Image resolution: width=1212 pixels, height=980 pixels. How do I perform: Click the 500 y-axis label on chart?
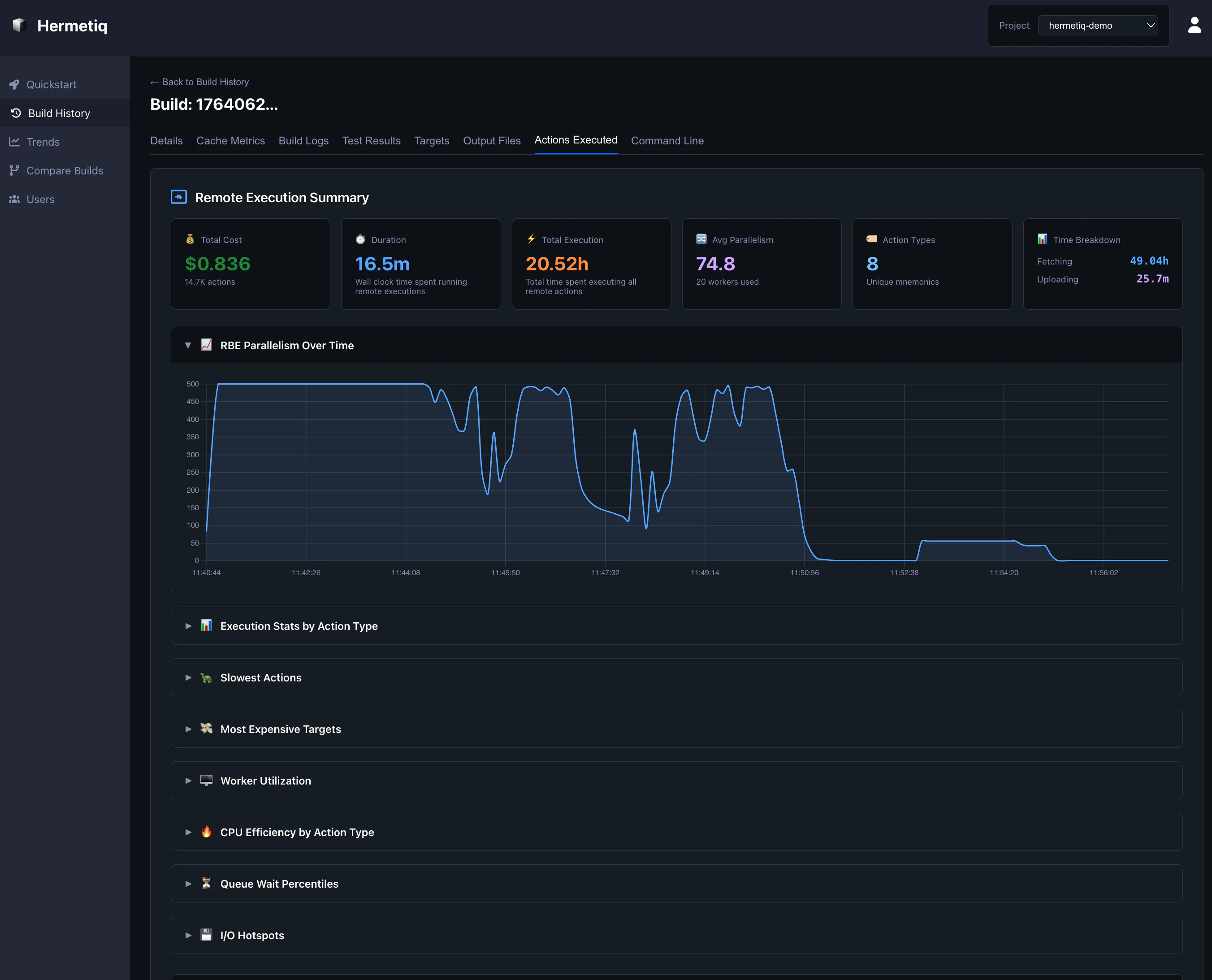pos(192,384)
